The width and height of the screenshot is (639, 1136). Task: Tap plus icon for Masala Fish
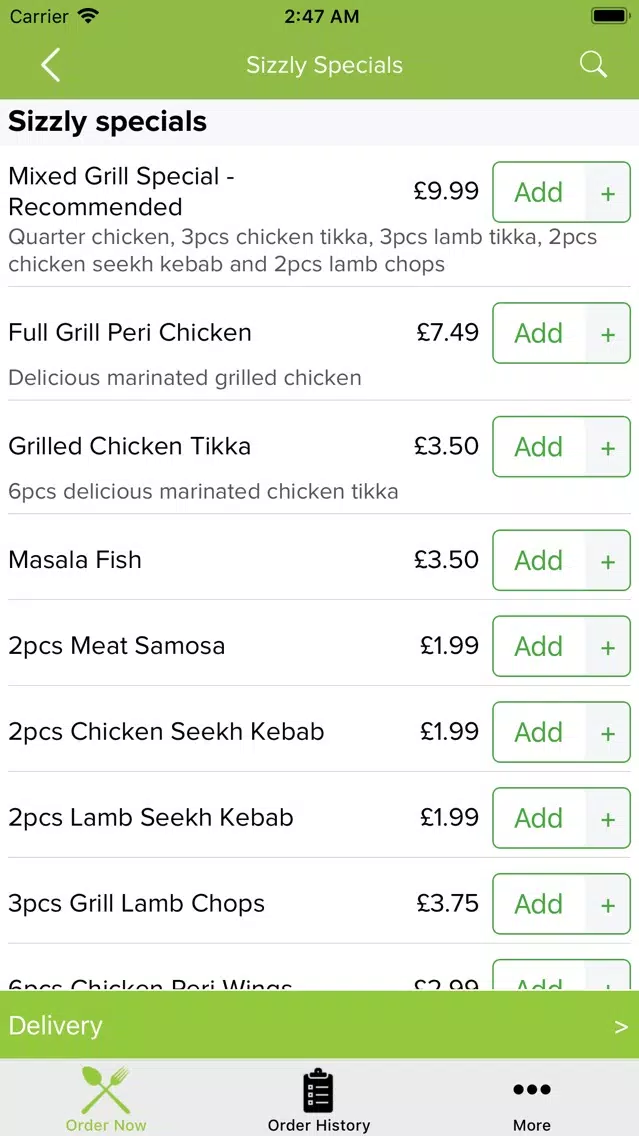click(608, 561)
